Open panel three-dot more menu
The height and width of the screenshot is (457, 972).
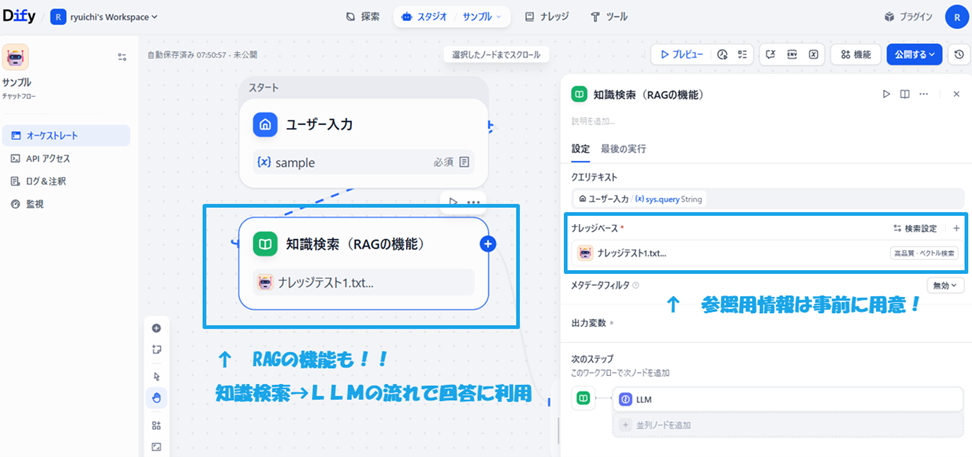[x=924, y=94]
